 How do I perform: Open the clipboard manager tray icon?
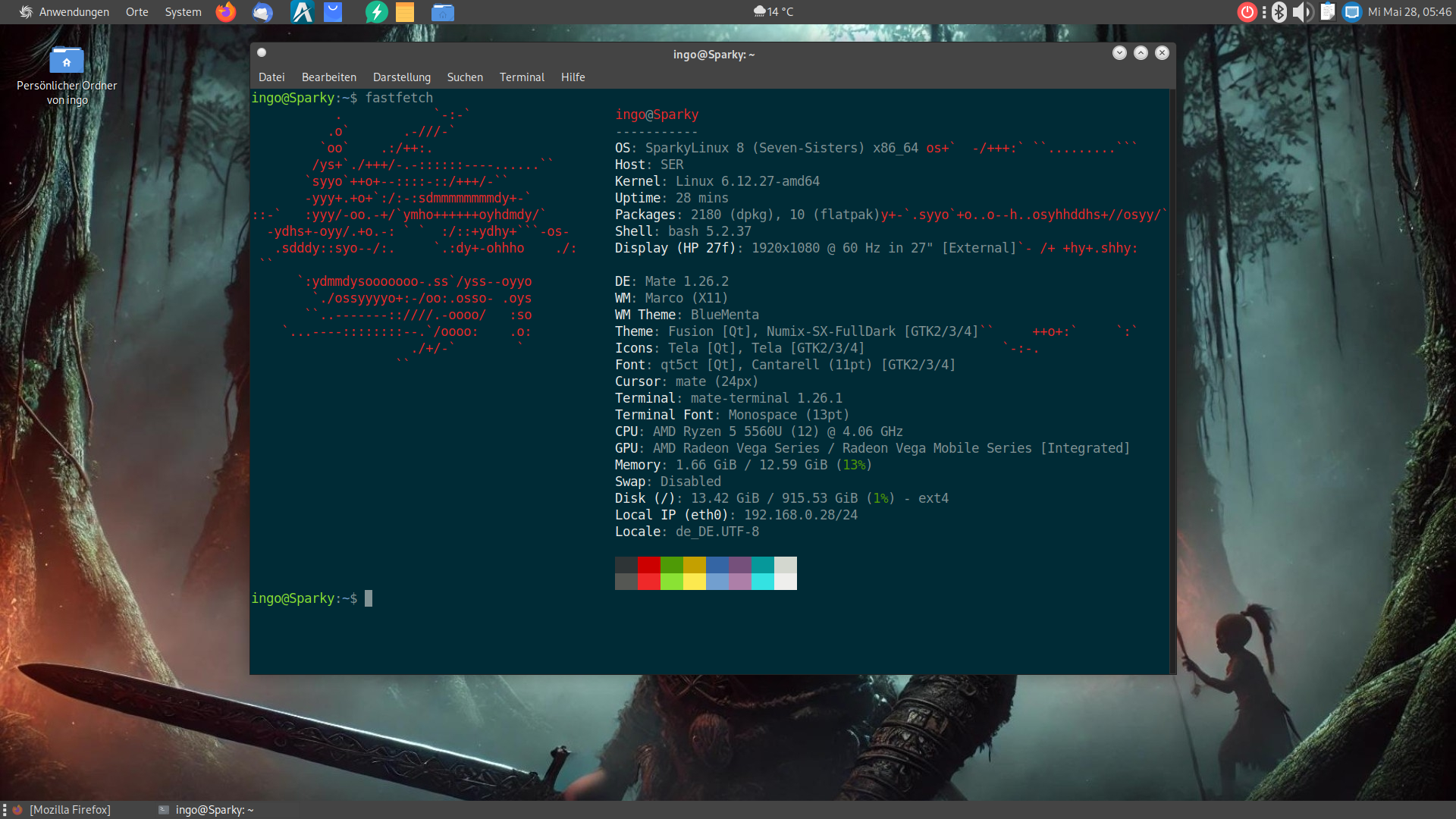coord(1327,12)
